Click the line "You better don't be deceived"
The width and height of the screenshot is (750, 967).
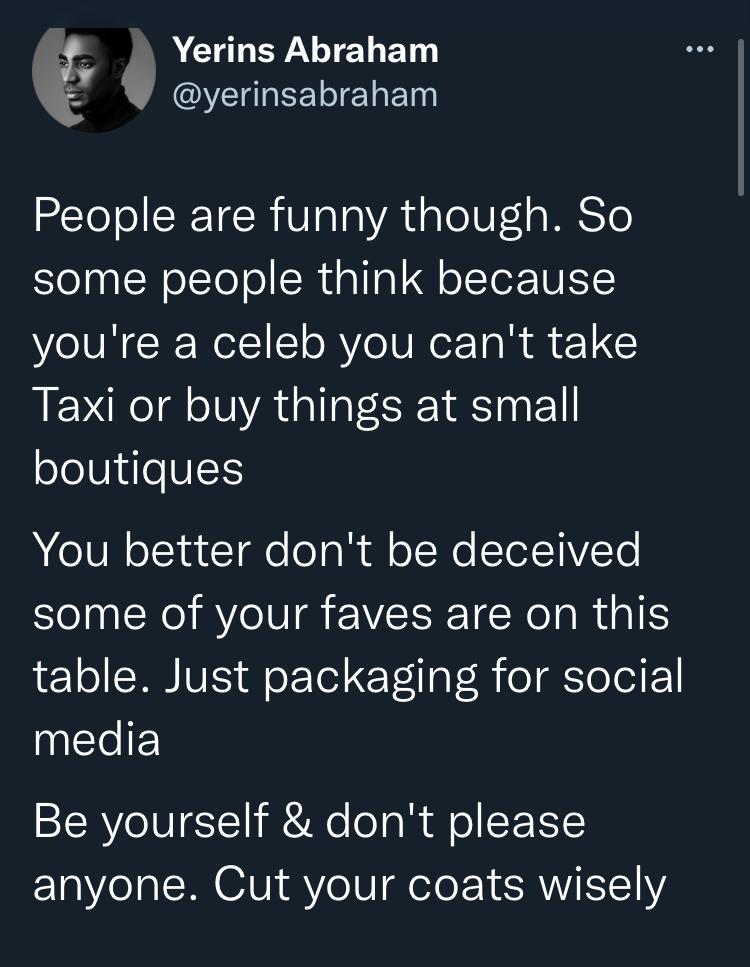coord(337,551)
